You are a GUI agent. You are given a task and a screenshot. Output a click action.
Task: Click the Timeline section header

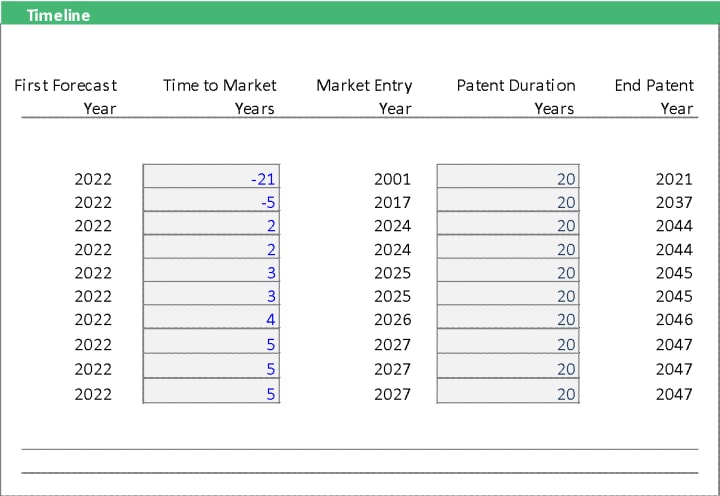(58, 15)
